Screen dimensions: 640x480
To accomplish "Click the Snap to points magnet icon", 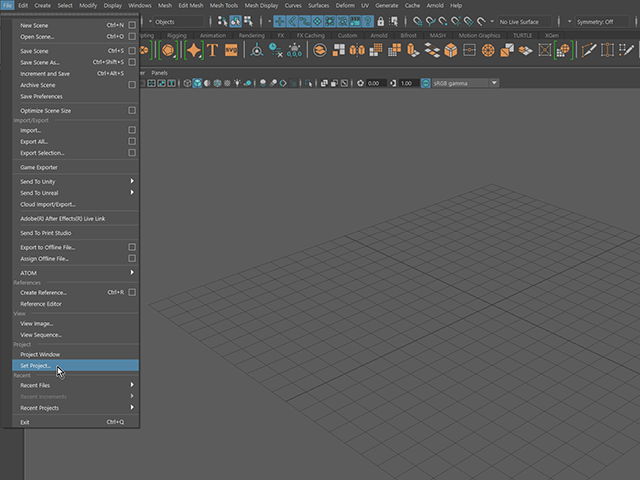I will tap(443, 21).
